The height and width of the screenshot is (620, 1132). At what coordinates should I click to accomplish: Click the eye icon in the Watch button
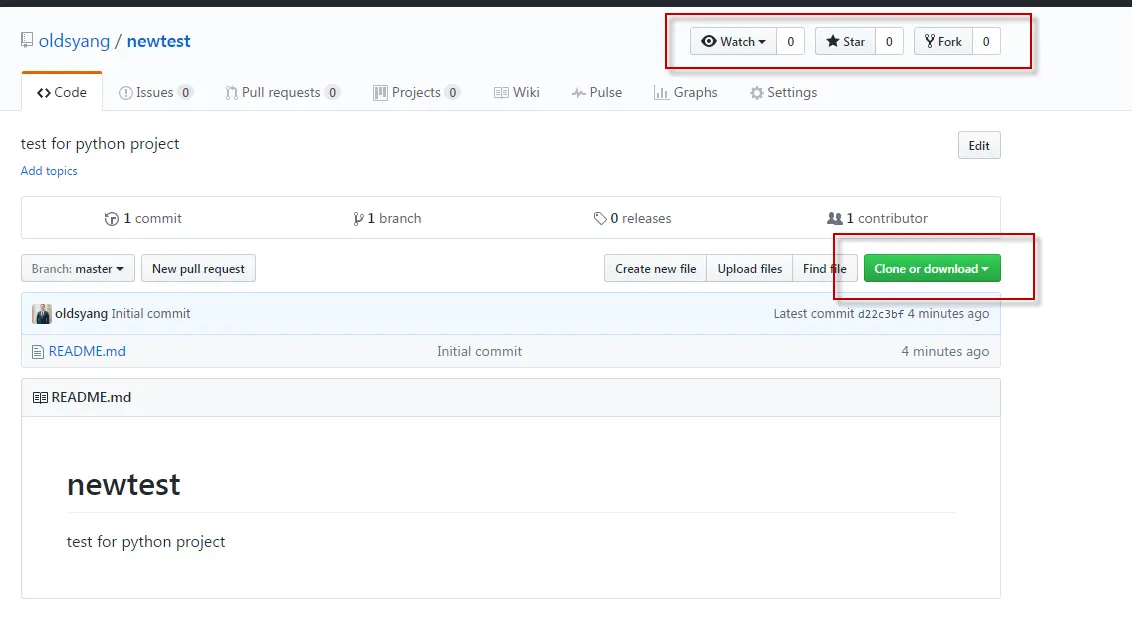pos(709,41)
